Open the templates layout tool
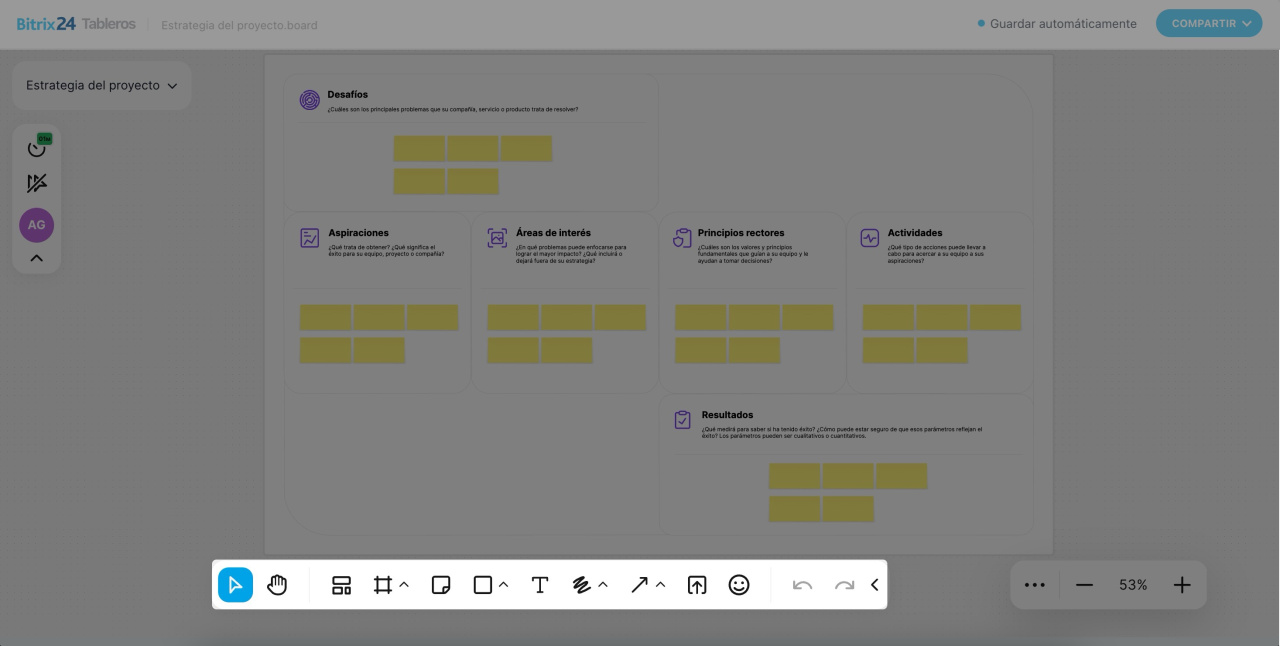Image resolution: width=1280 pixels, height=646 pixels. (x=342, y=585)
